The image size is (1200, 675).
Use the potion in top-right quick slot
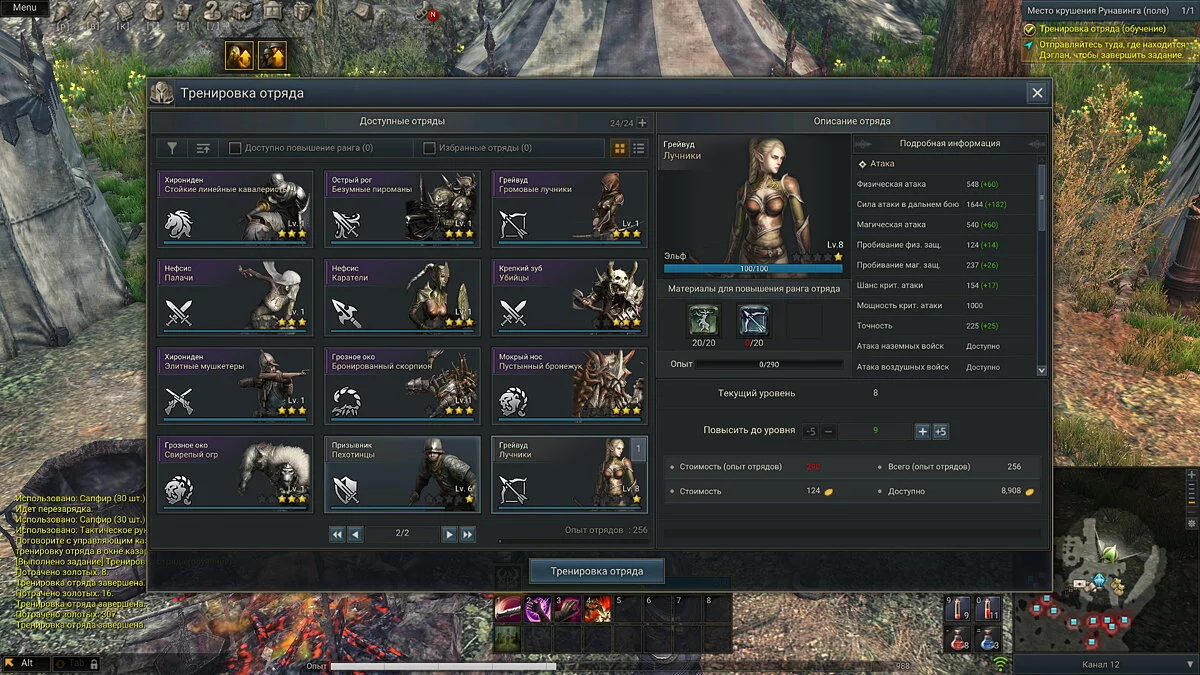point(988,607)
